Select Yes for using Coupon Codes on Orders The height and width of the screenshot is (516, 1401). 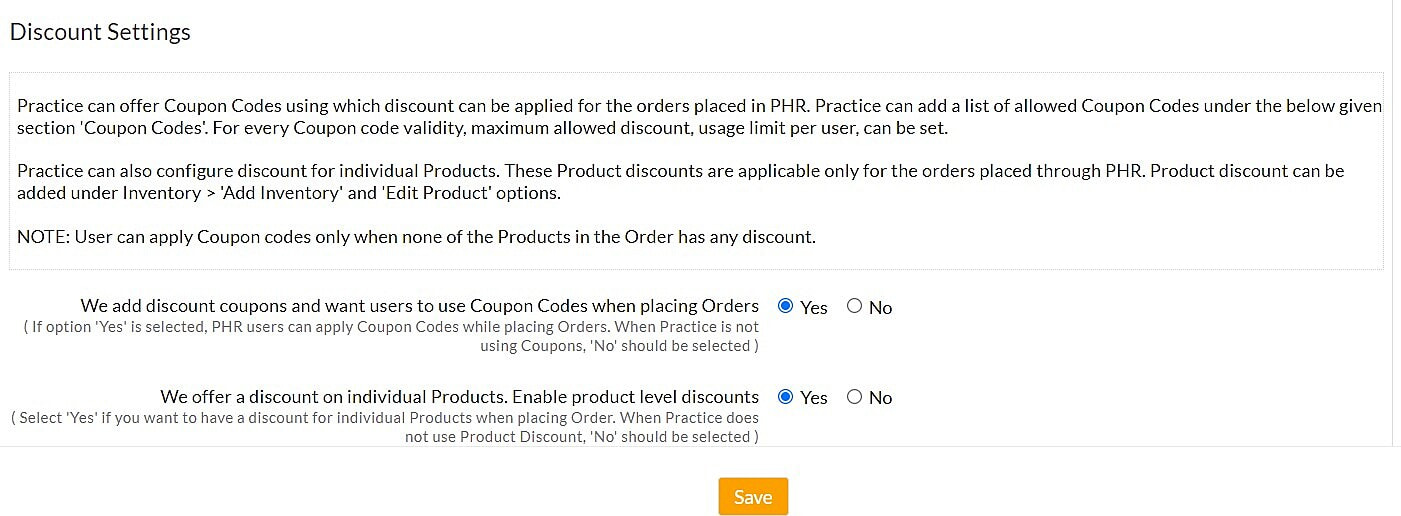click(x=785, y=306)
